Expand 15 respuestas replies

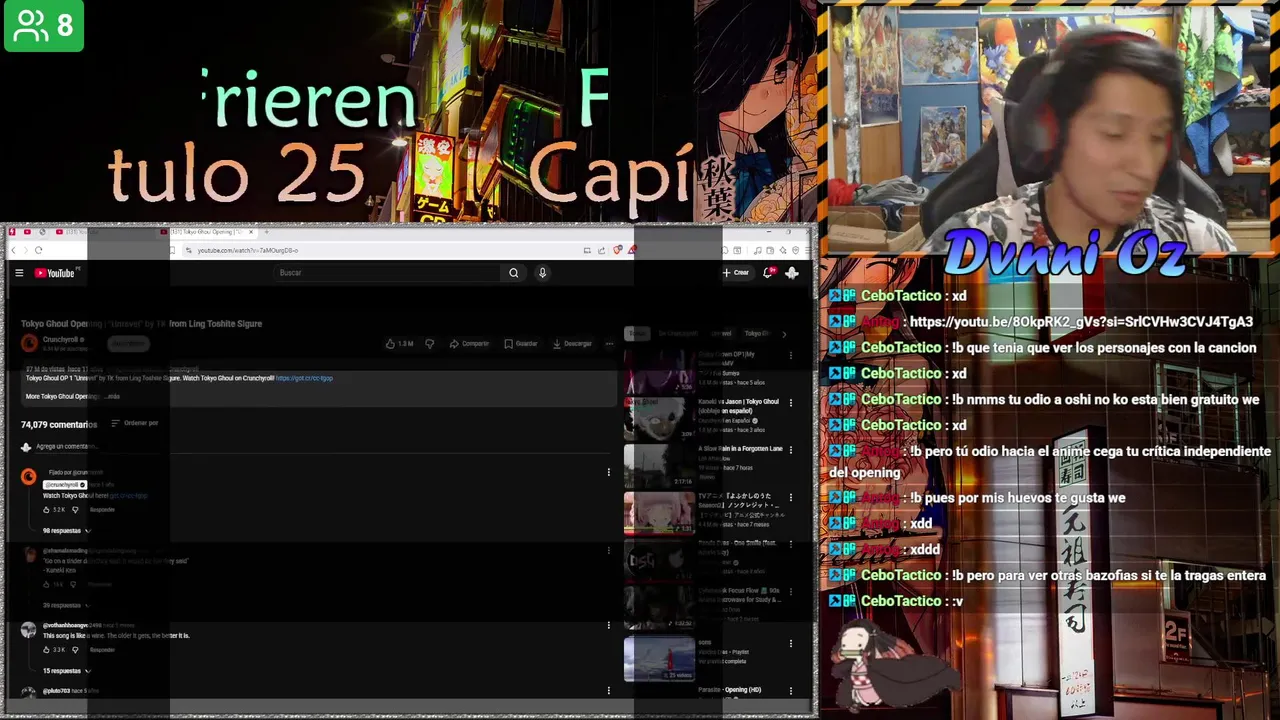tap(66, 671)
